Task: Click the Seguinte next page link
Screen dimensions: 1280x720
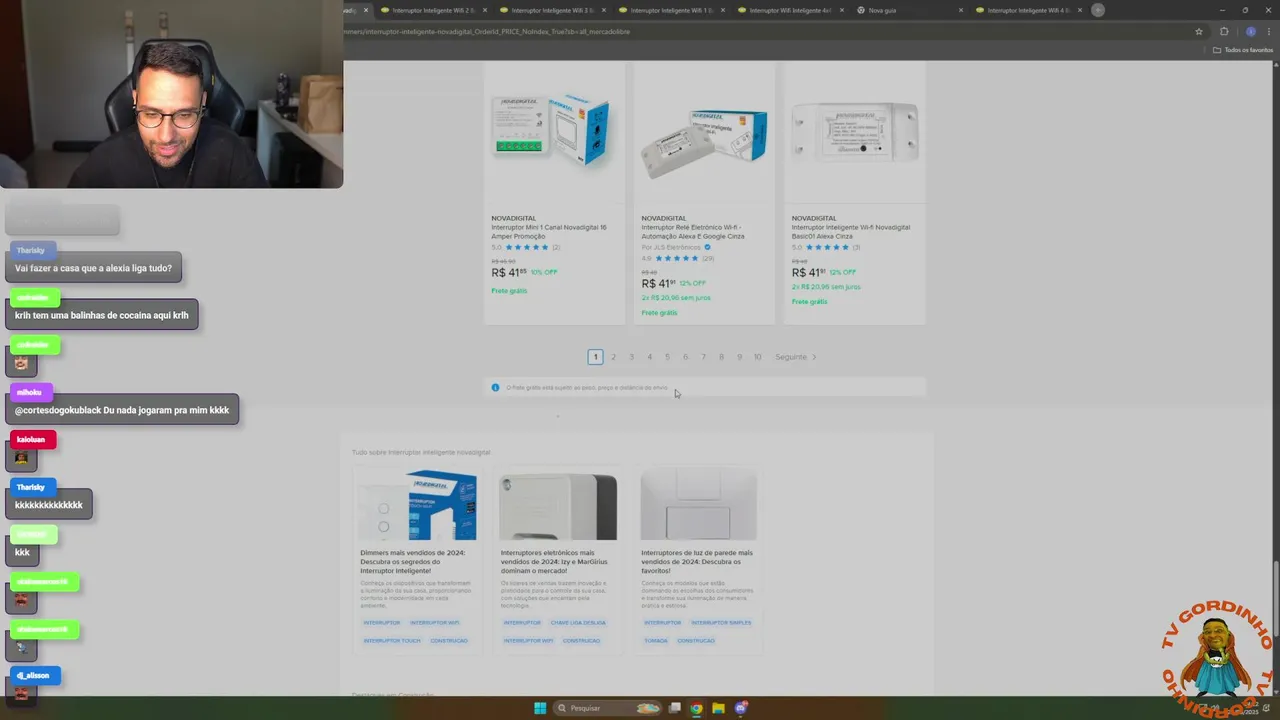Action: (x=796, y=357)
